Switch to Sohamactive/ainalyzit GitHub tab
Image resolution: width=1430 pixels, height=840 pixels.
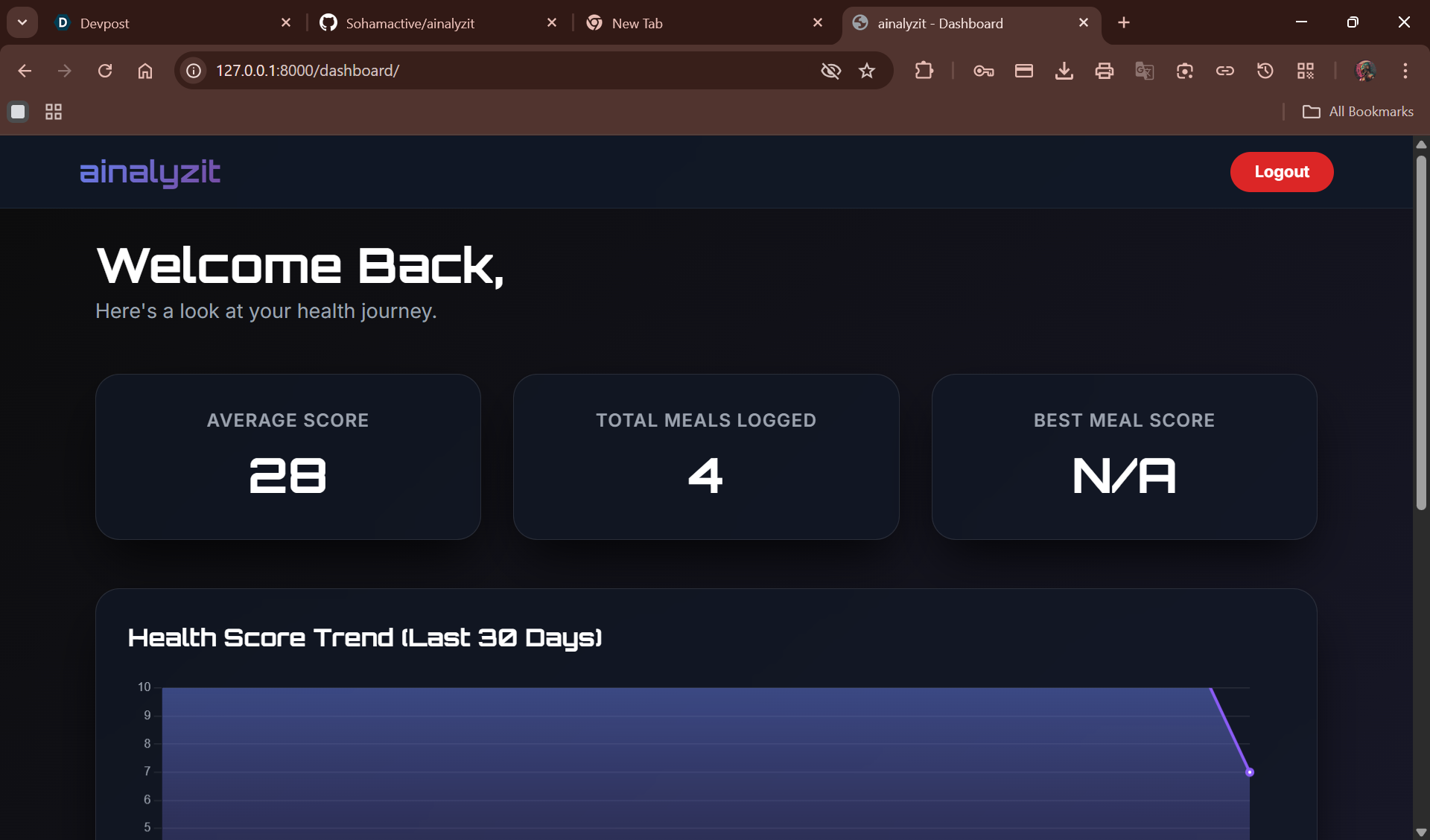pos(410,23)
